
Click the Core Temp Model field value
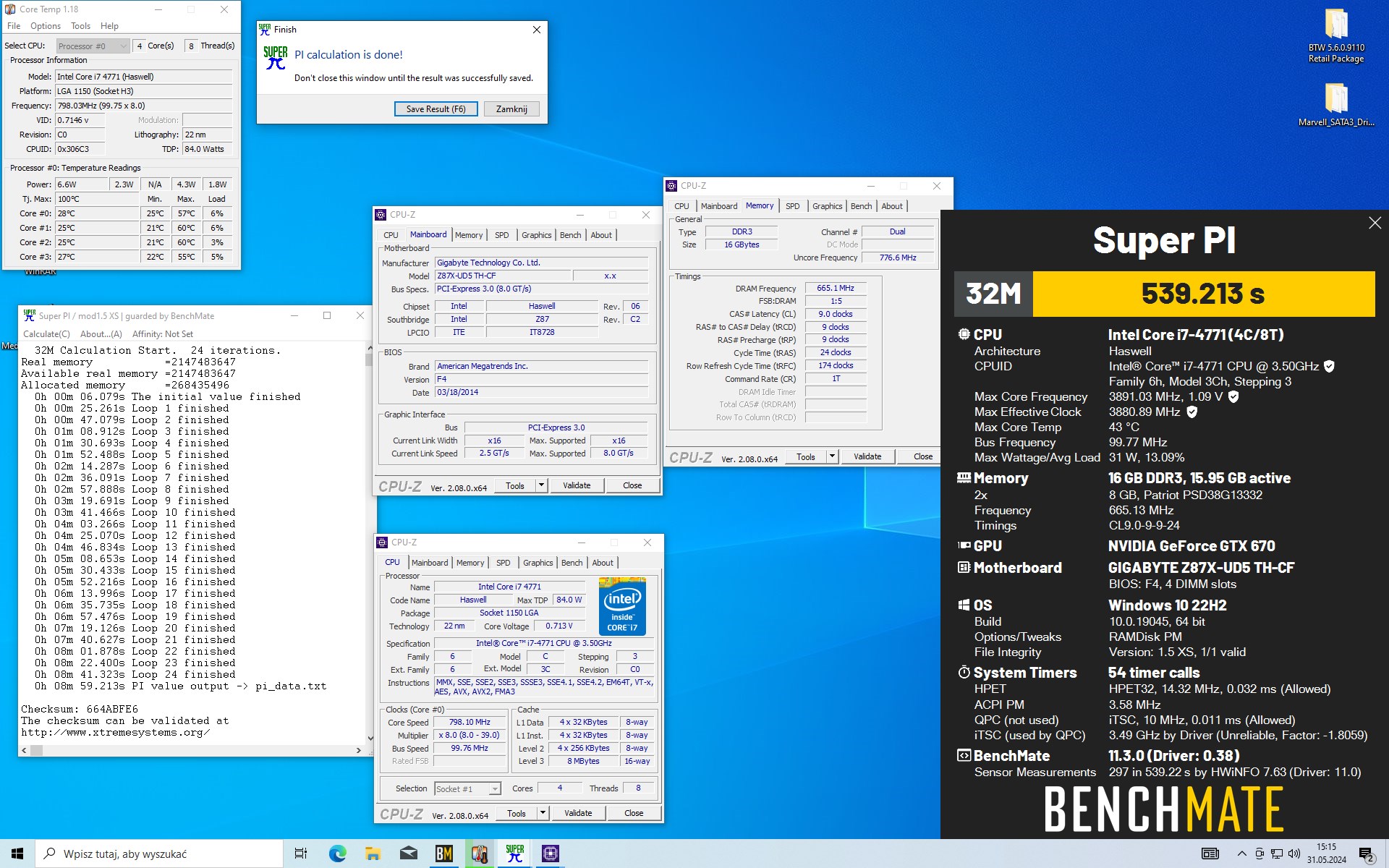[143, 77]
